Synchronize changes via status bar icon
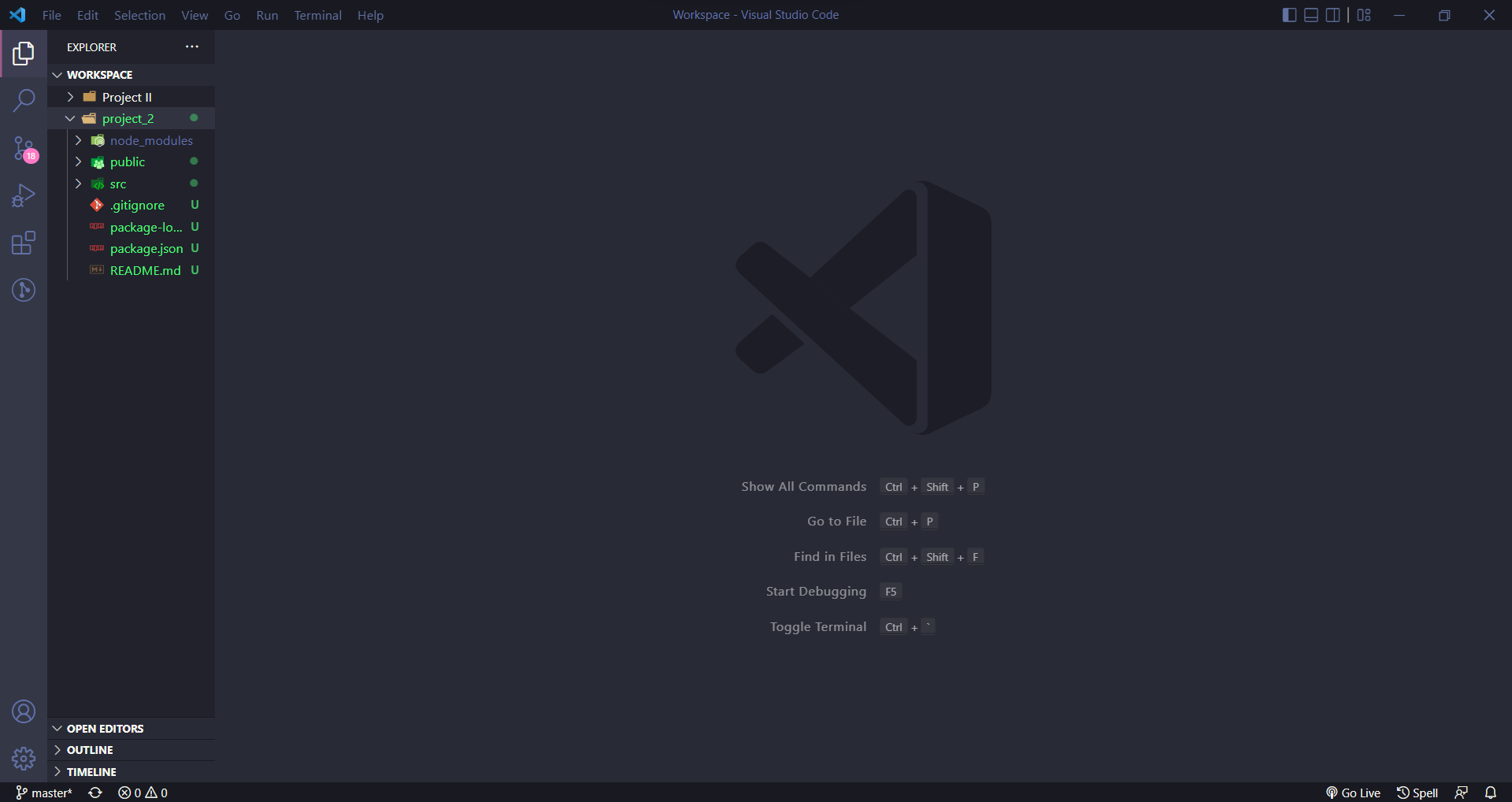 [x=95, y=793]
